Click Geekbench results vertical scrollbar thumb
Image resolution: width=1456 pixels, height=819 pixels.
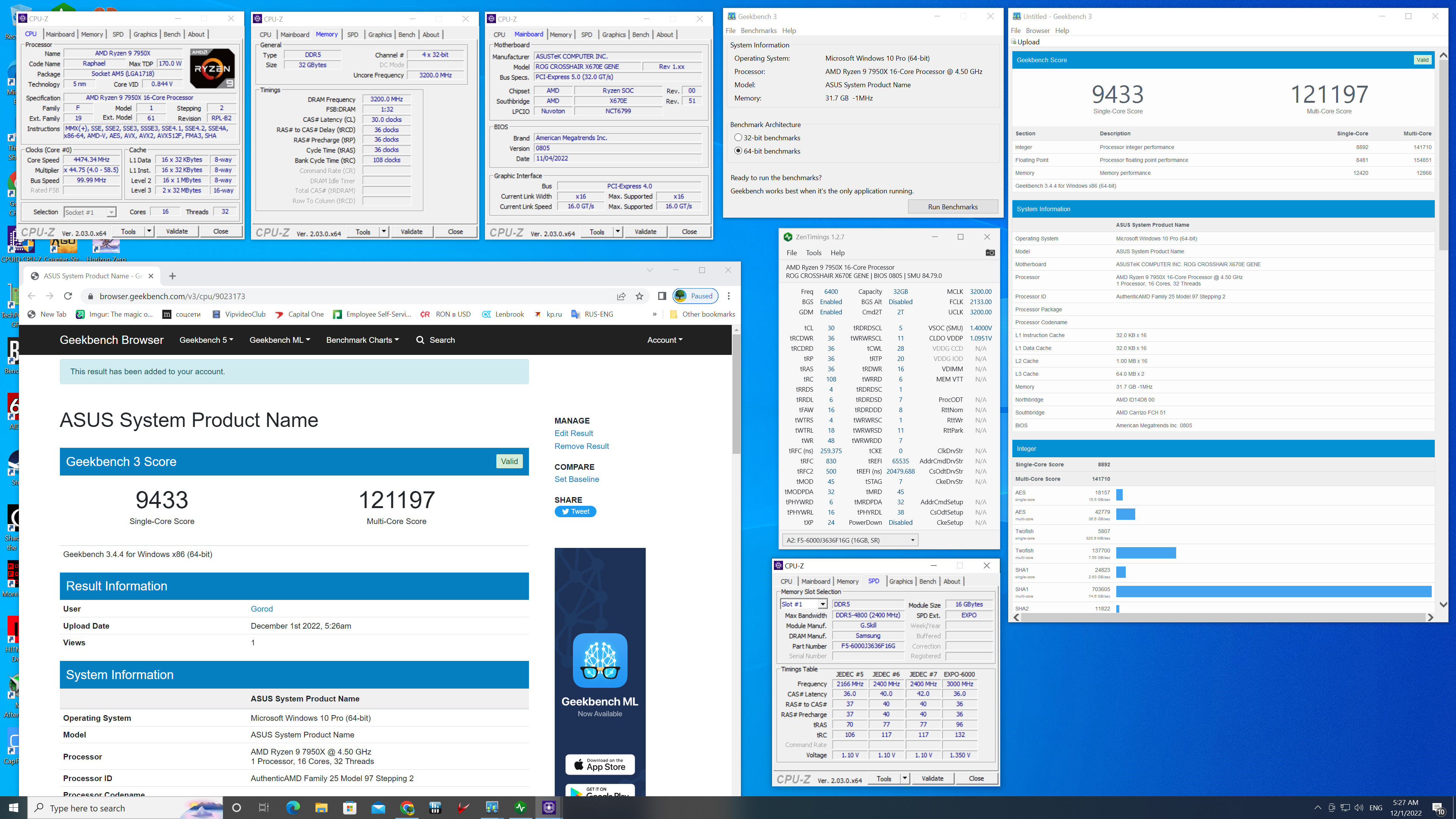[1443, 154]
